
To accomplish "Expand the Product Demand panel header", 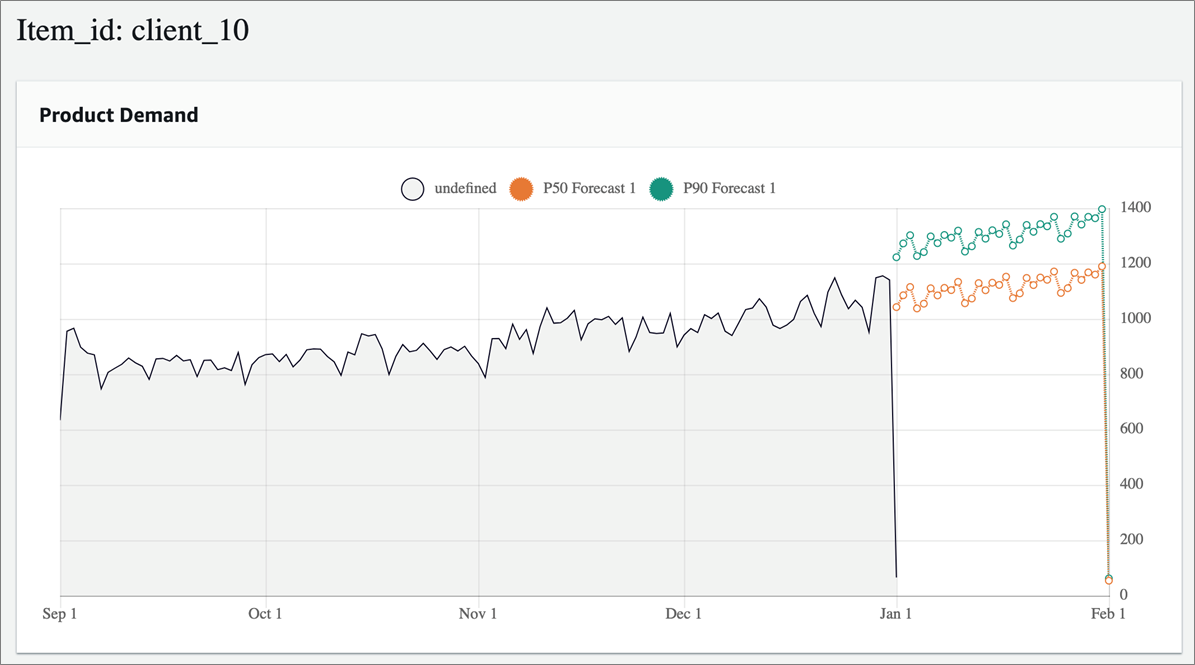I will click(x=118, y=115).
